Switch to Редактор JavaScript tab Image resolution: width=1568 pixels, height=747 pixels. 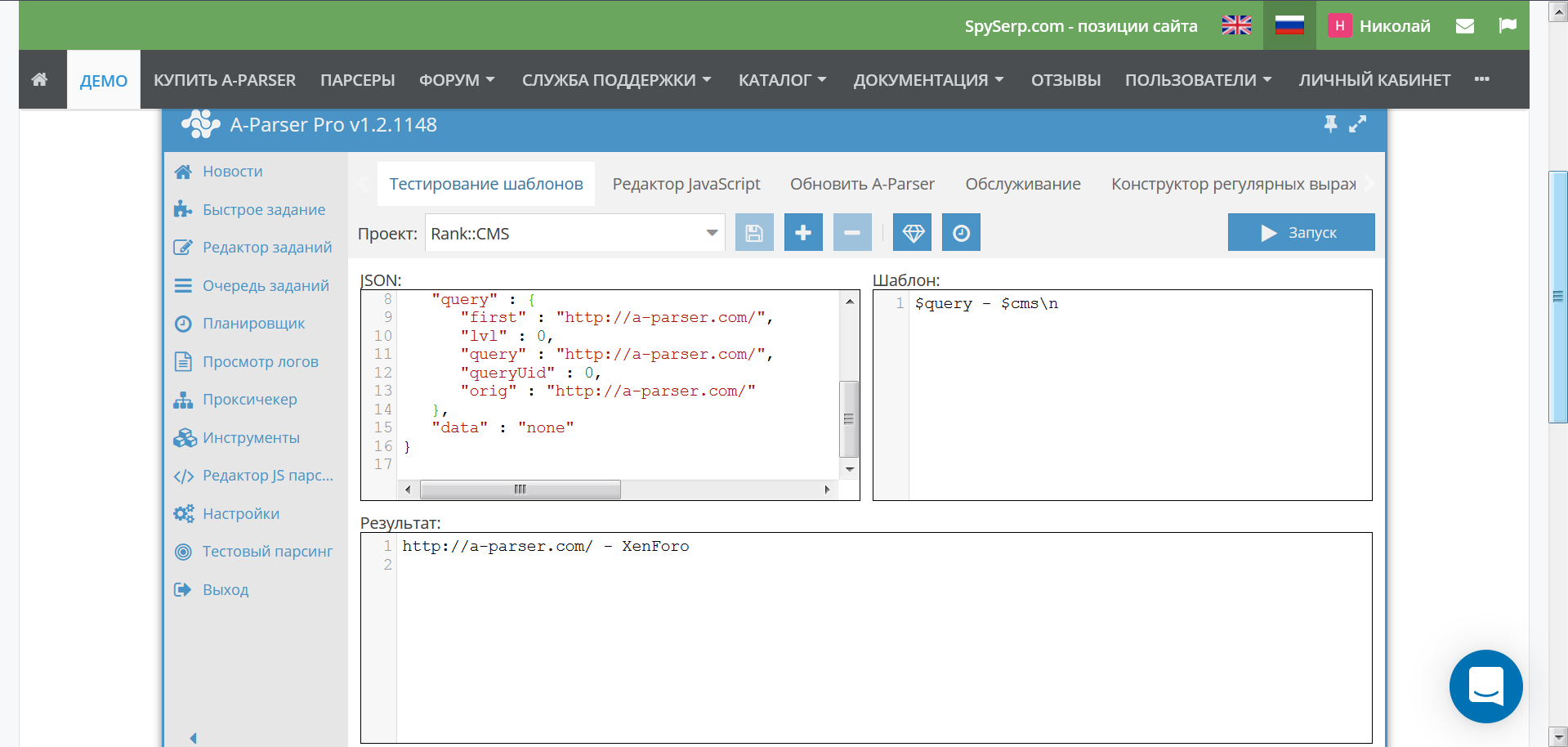pyautogui.click(x=686, y=184)
